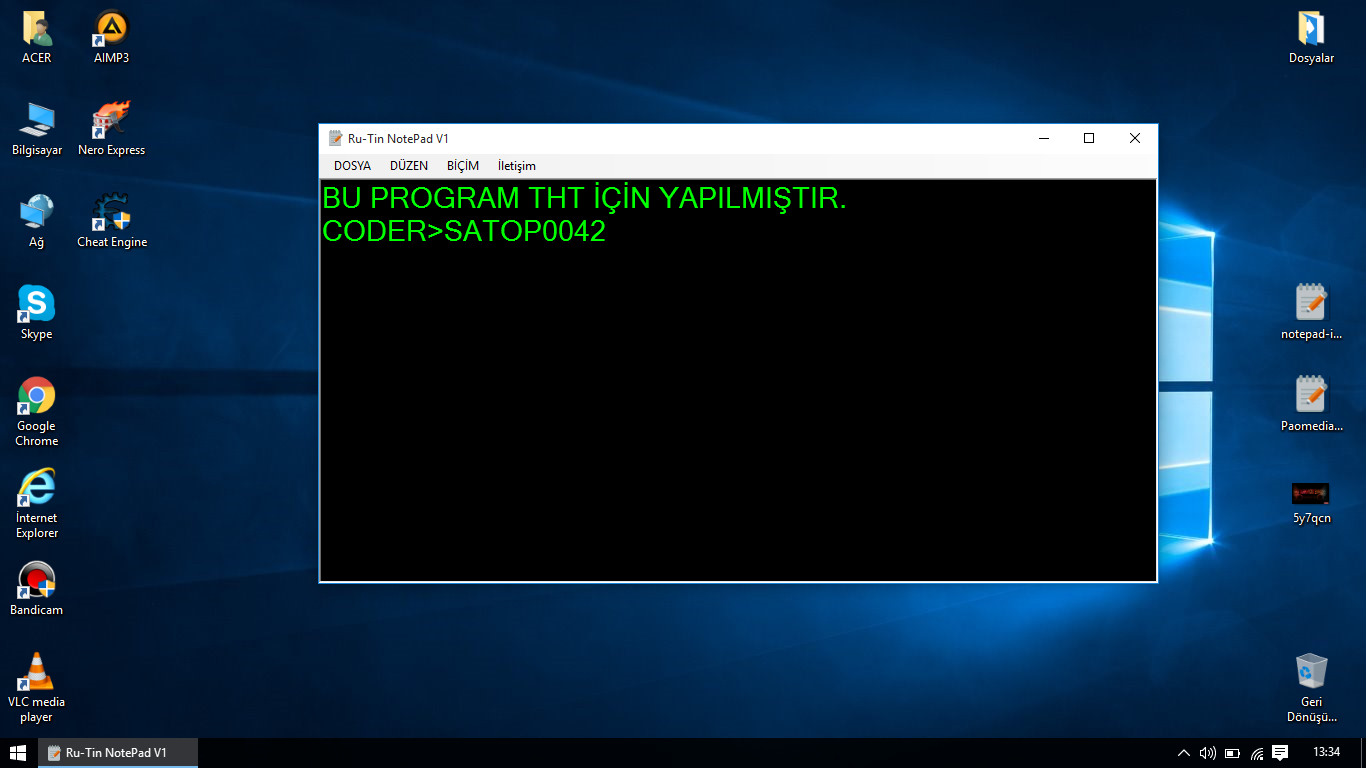Minimize the Ru-Tin NotePad window

pos(1043,138)
